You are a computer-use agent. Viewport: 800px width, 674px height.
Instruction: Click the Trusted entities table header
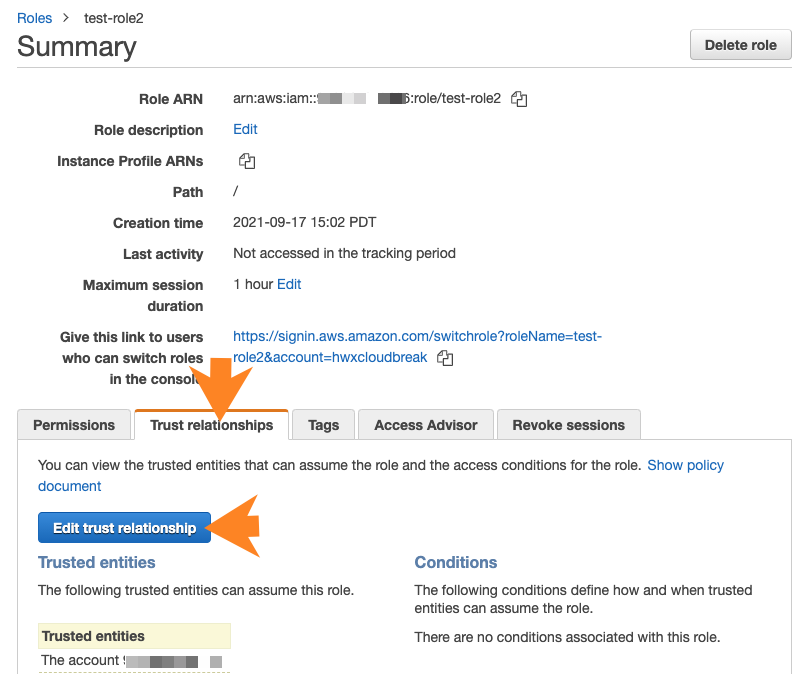pyautogui.click(x=93, y=636)
